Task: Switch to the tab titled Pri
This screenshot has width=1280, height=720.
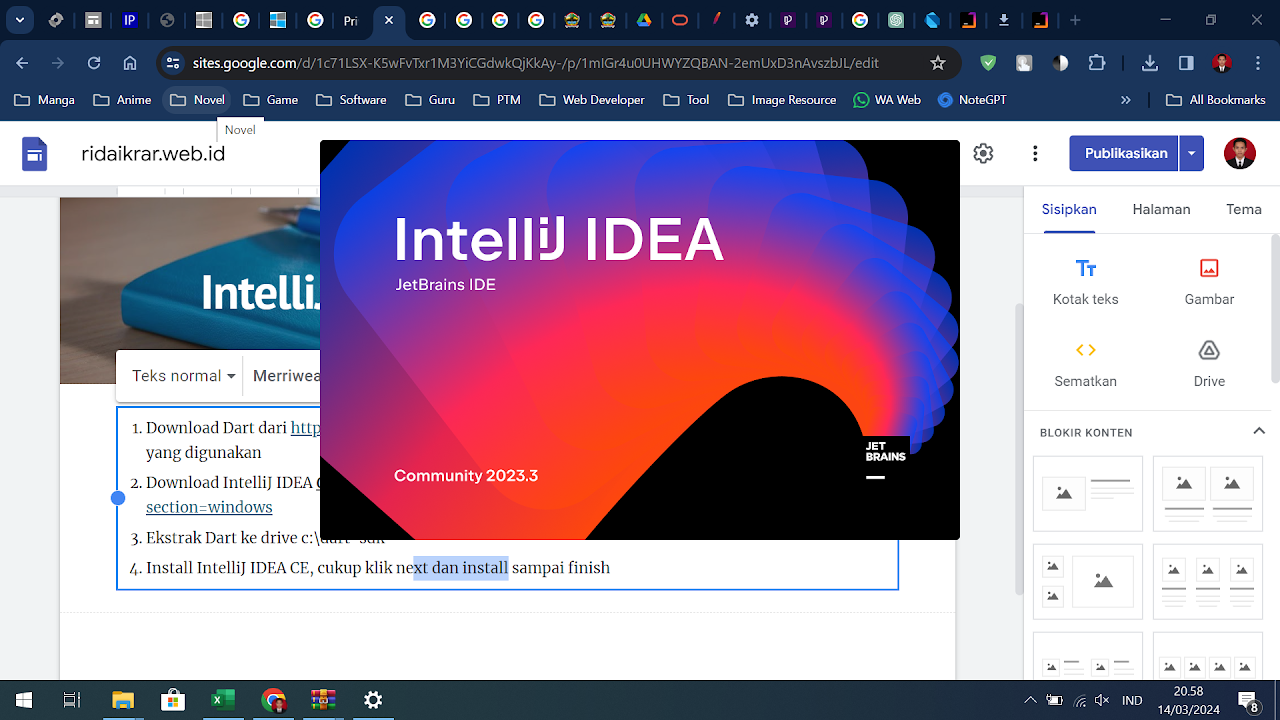Action: tap(350, 20)
